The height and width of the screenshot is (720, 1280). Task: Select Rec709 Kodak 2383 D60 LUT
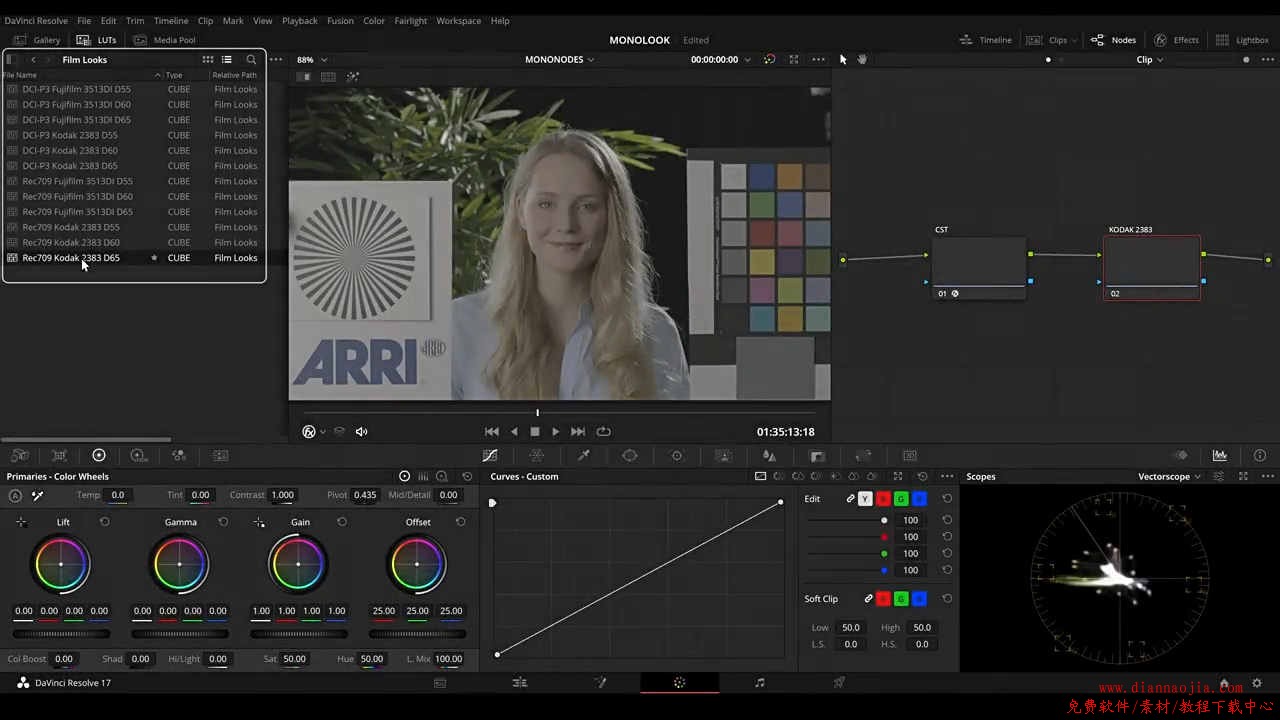coord(71,243)
